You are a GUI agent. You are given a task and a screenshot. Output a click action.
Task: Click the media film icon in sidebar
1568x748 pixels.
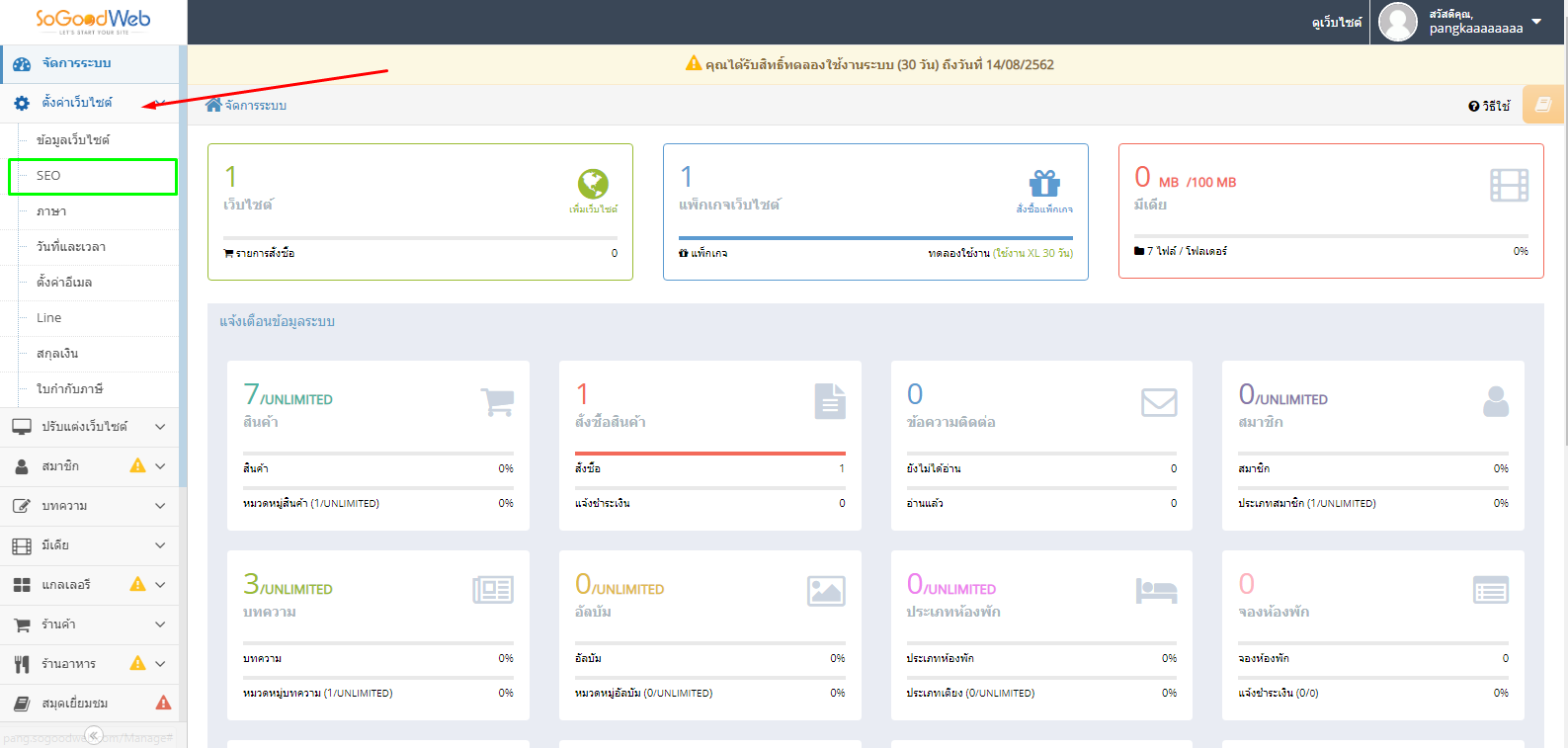coord(22,545)
